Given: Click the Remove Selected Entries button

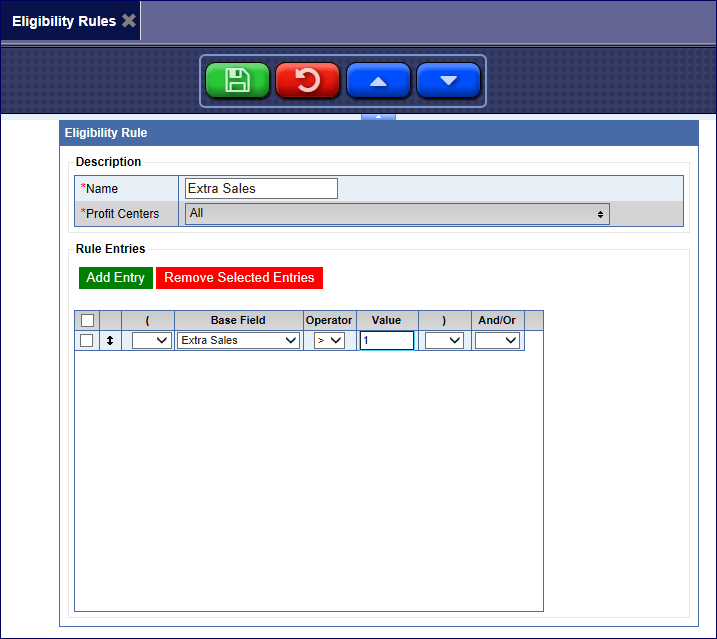Looking at the screenshot, I should point(239,278).
